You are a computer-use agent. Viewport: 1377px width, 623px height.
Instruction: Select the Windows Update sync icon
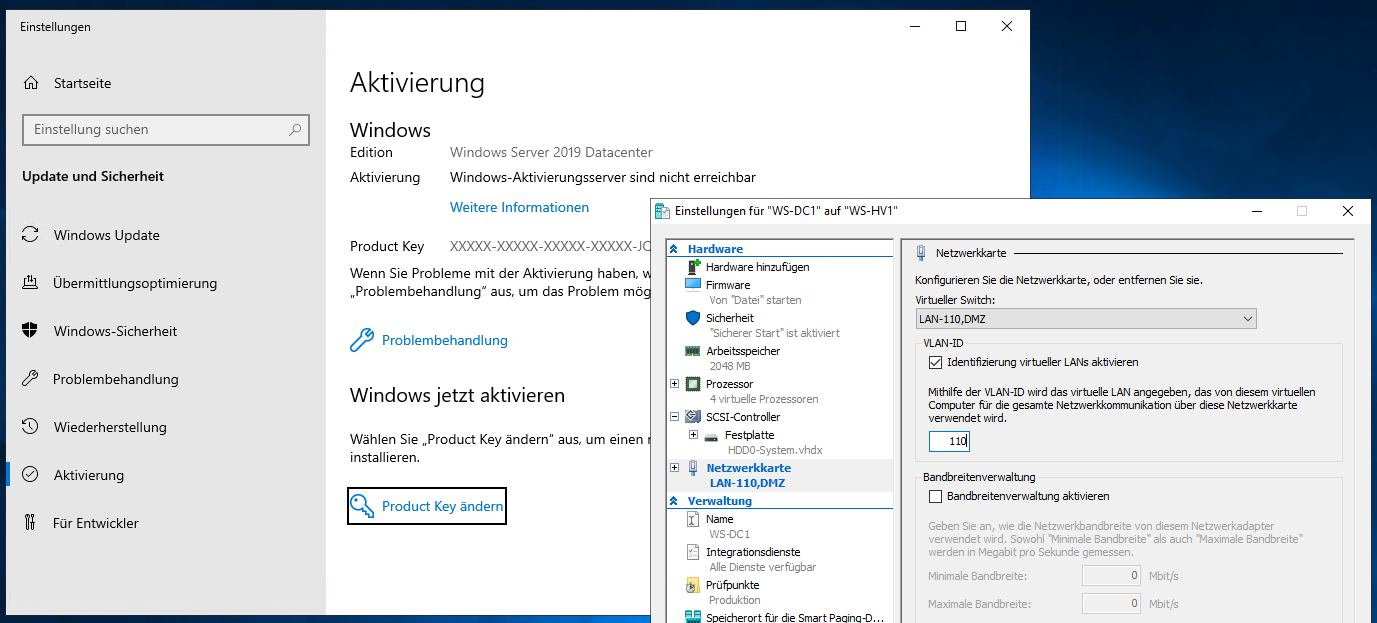(x=31, y=235)
